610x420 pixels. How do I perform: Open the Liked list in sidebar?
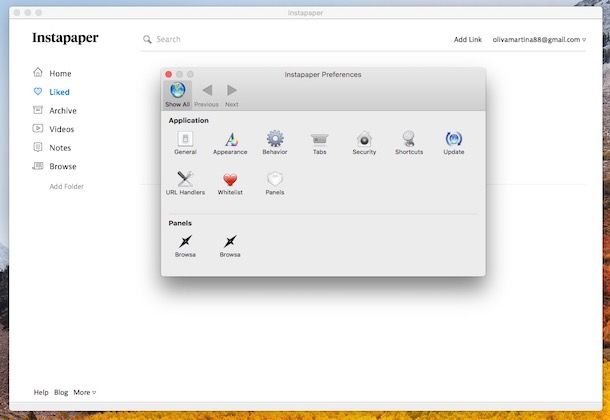coord(52,92)
